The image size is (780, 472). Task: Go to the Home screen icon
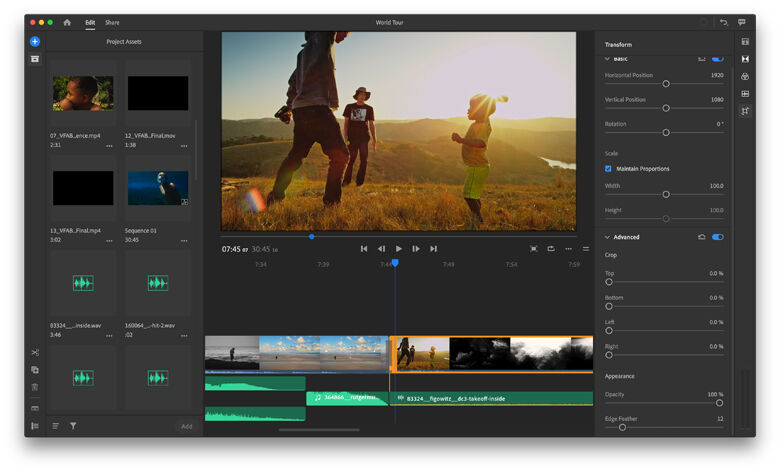point(67,22)
